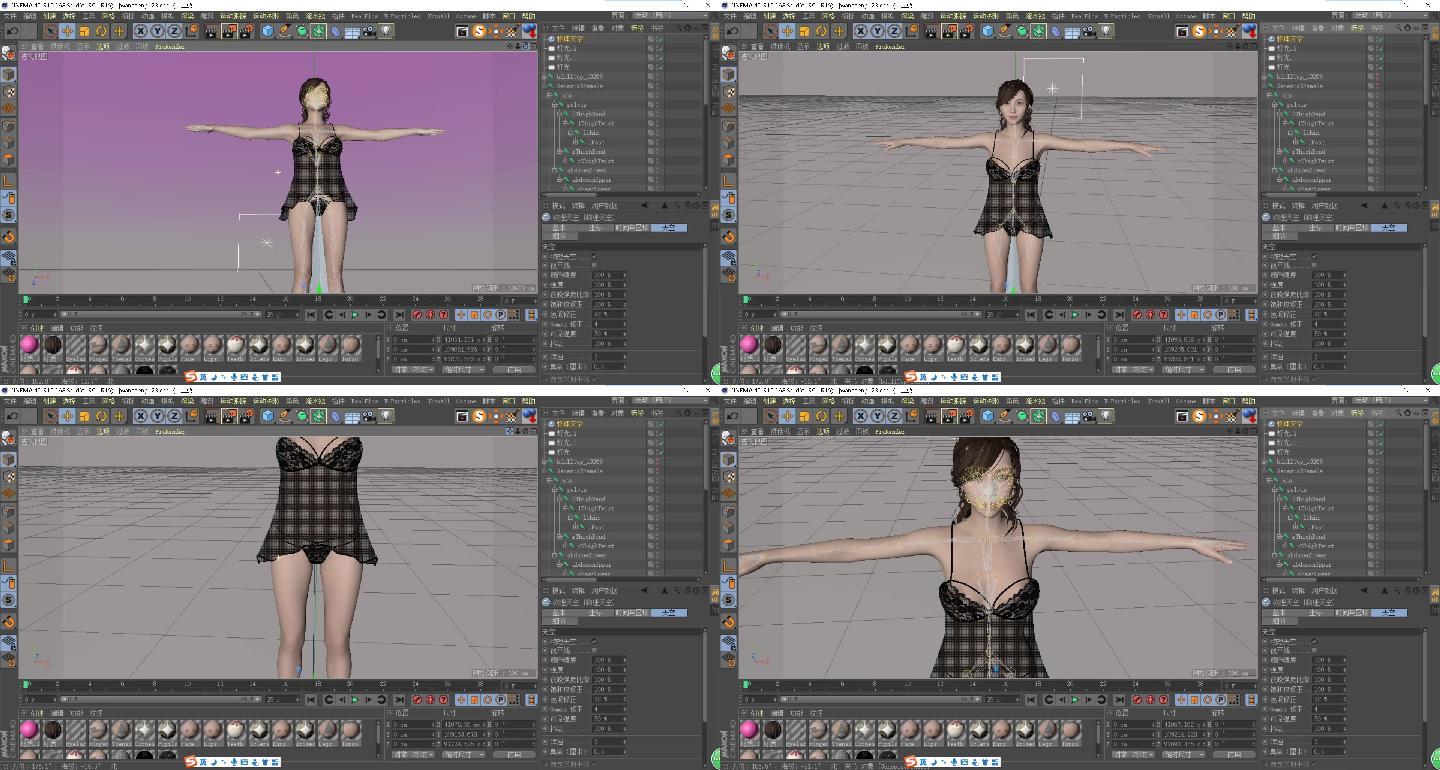1440x770 pixels.
Task: Select the Face material in top-right material manager
Action: coord(910,346)
